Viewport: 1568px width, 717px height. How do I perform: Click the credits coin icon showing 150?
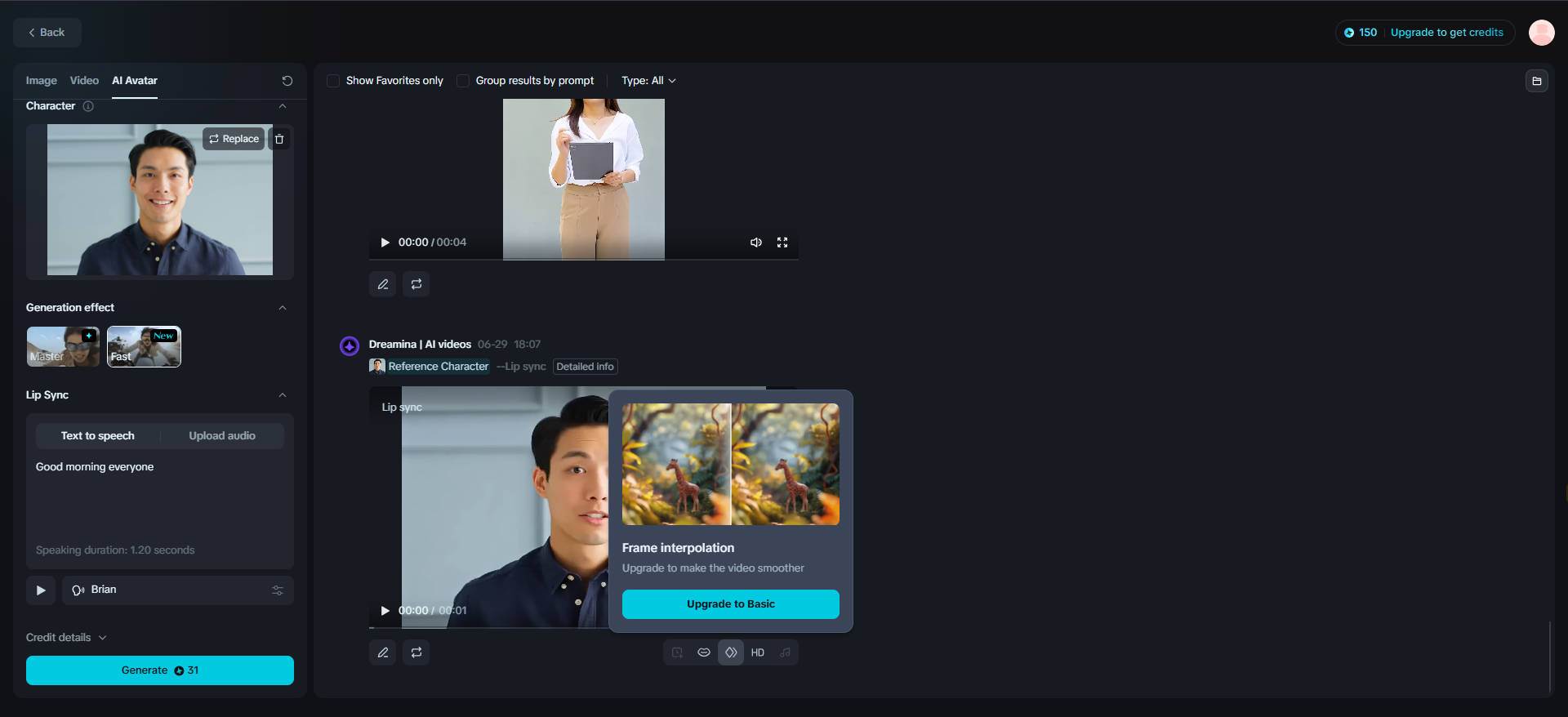[x=1349, y=33]
